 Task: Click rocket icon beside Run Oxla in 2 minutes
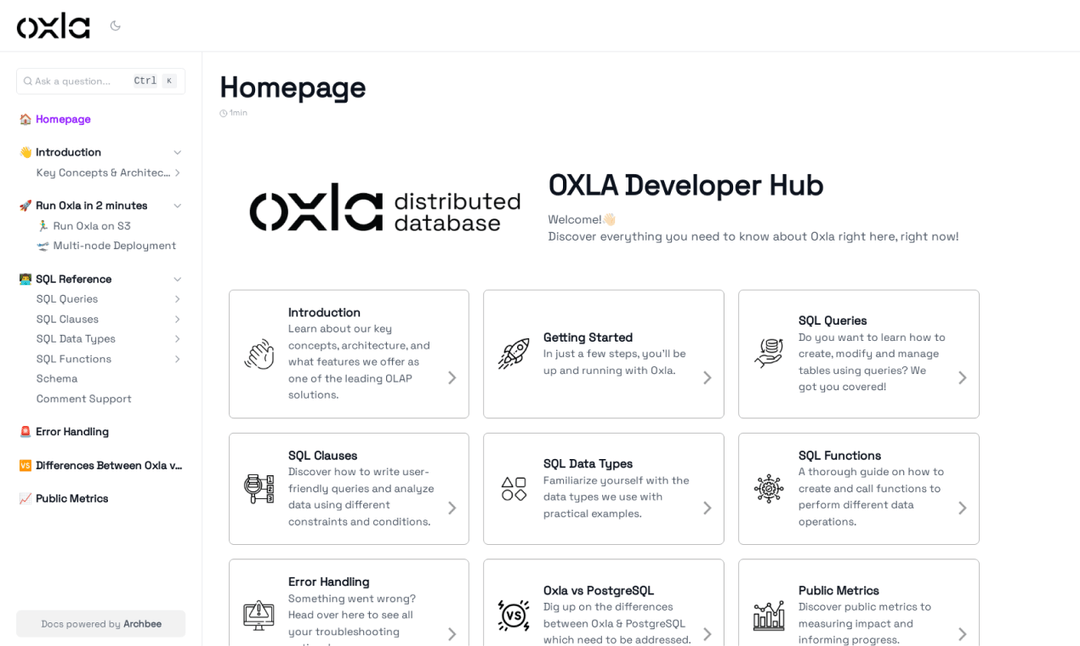click(x=25, y=205)
